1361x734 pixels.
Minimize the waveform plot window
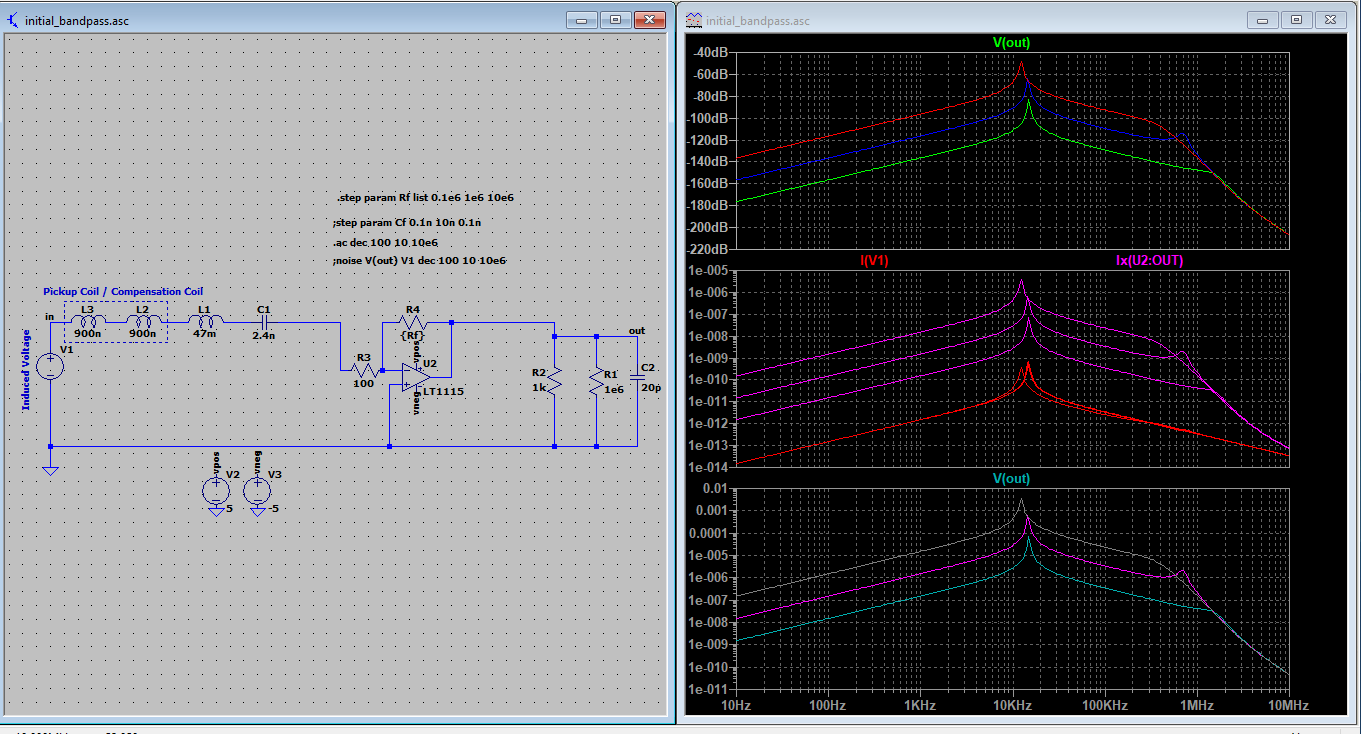(1263, 19)
